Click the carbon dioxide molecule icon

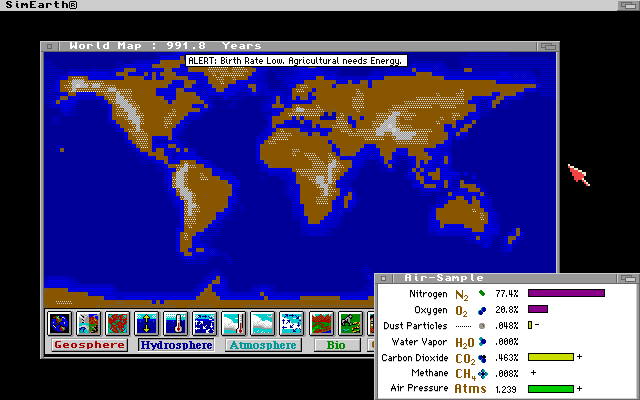482,358
